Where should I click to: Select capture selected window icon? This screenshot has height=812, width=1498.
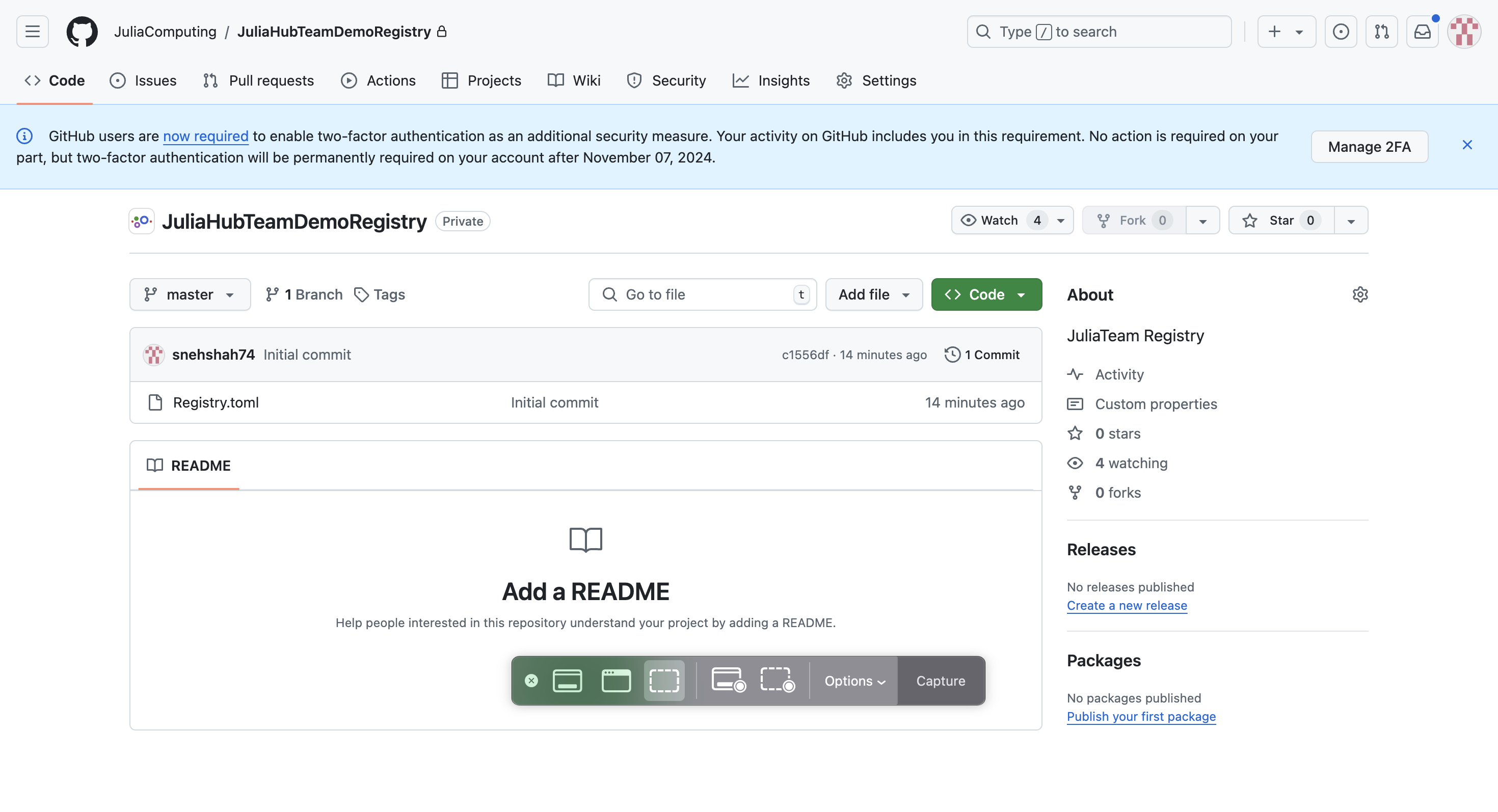(x=616, y=681)
